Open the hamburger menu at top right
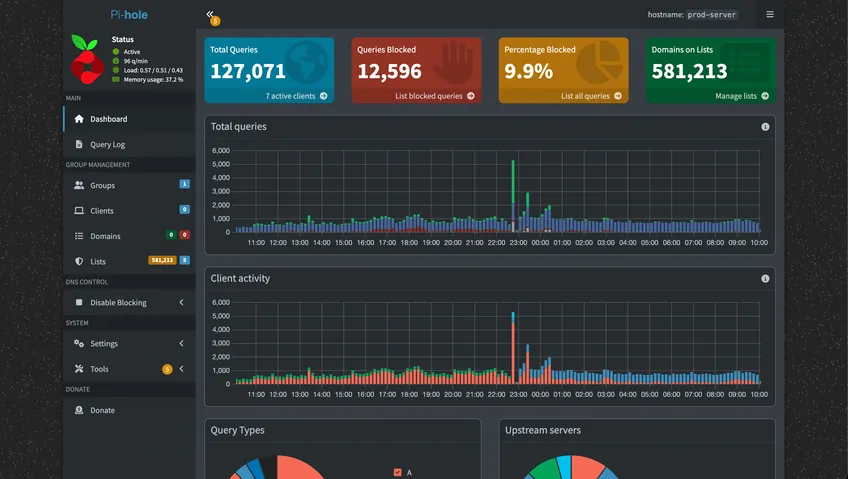This screenshot has width=848, height=479. (x=770, y=14)
